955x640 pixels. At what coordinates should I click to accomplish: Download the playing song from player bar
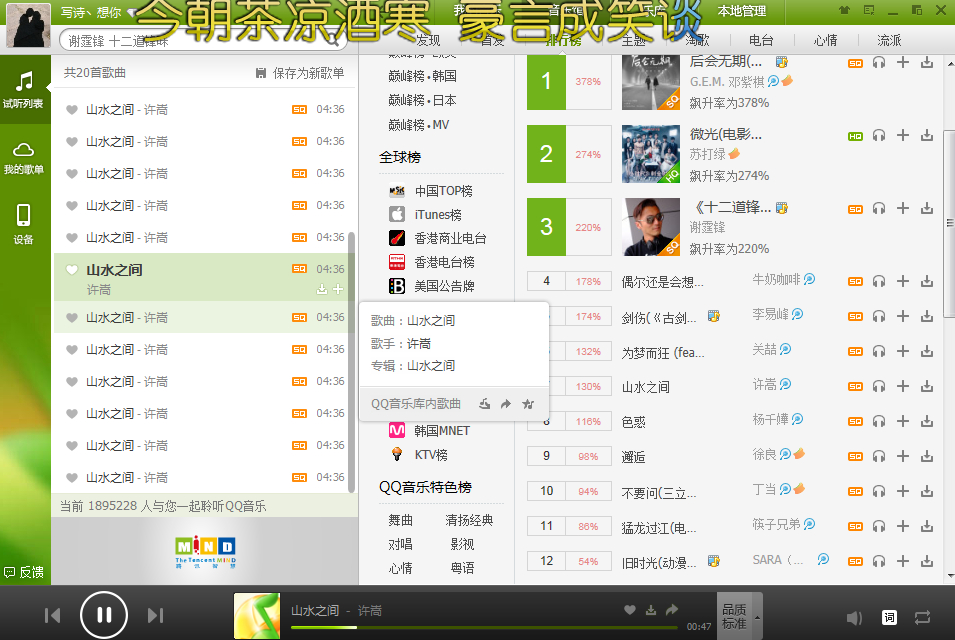650,610
